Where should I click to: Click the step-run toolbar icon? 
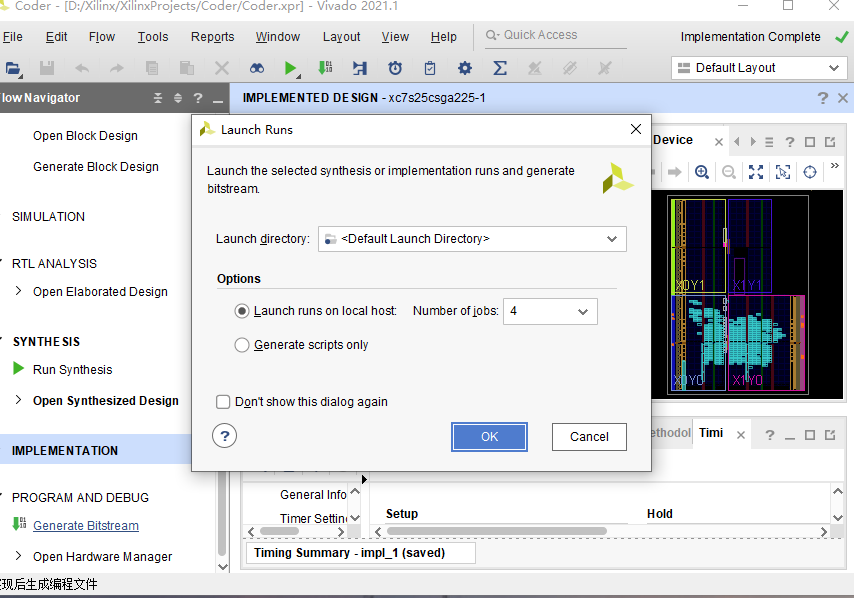tap(360, 68)
